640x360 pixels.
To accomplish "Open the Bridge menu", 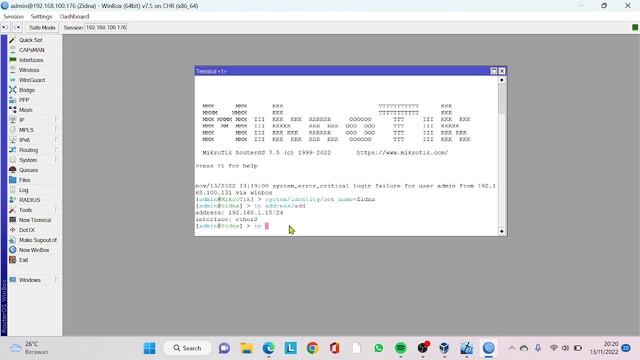I will (x=27, y=90).
